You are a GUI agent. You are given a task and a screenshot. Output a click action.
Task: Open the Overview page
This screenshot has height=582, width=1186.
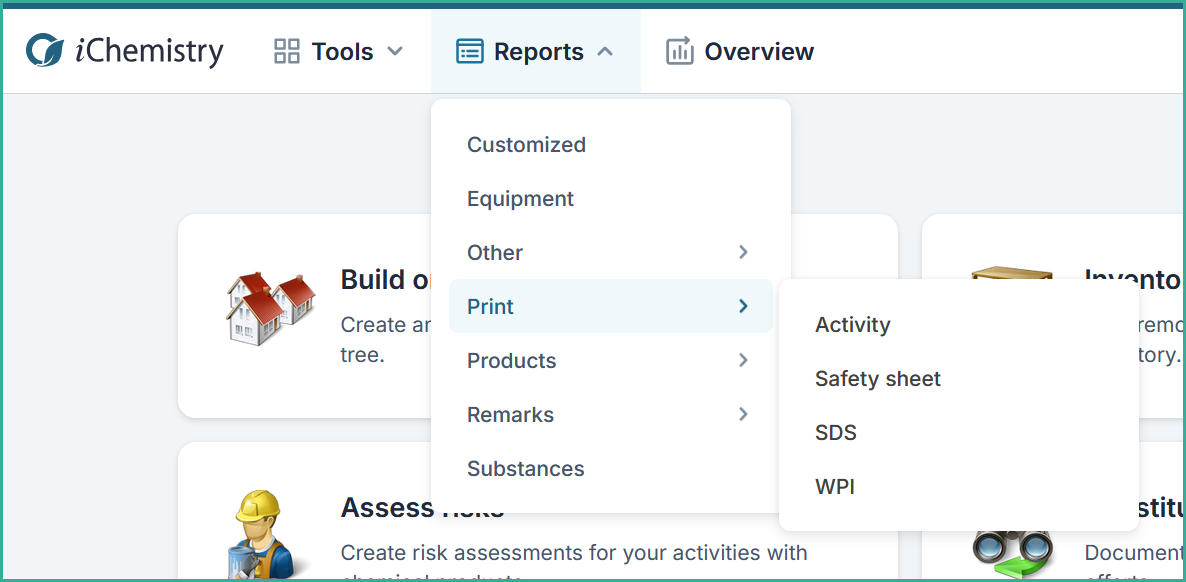tap(740, 51)
